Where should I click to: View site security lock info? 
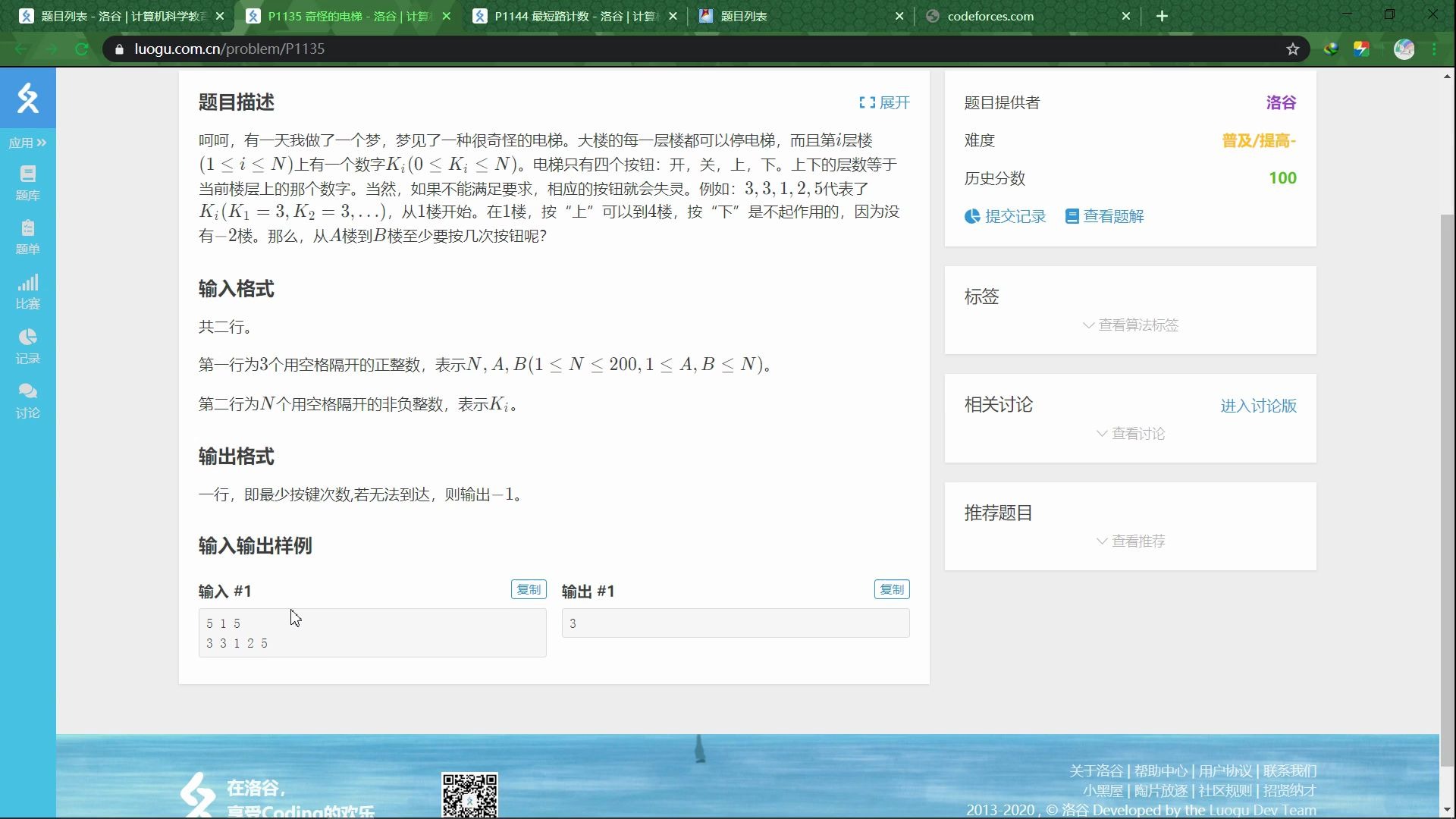(119, 49)
